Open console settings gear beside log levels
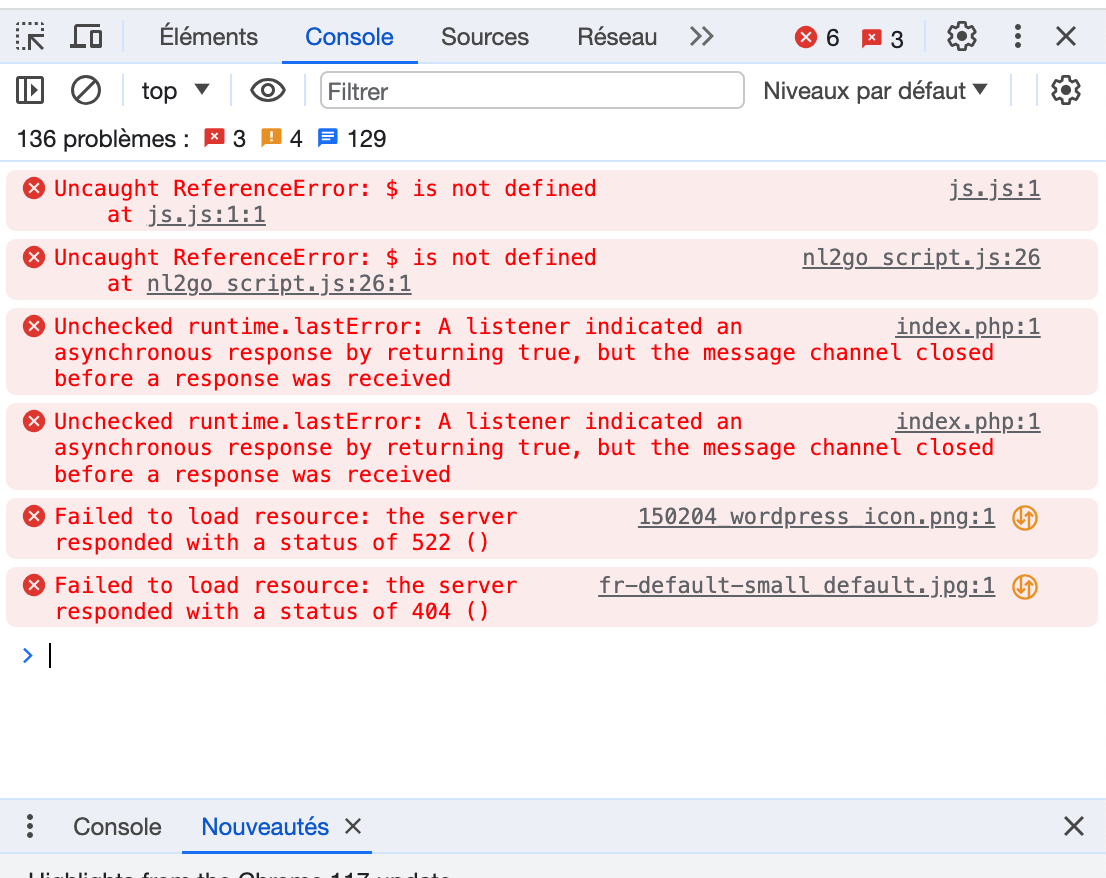This screenshot has height=878, width=1106. click(x=1066, y=90)
